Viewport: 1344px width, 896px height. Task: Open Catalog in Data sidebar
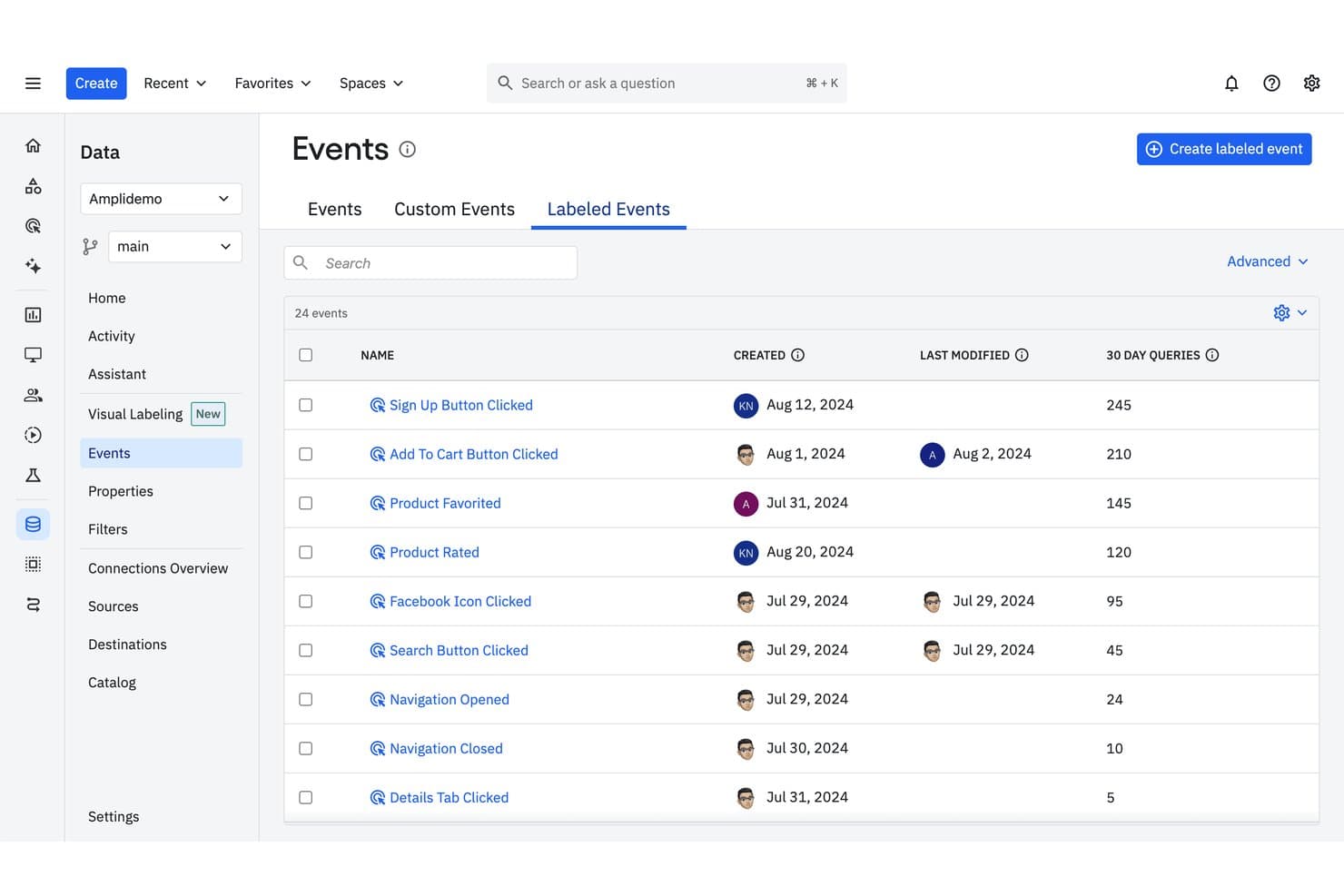112,683
